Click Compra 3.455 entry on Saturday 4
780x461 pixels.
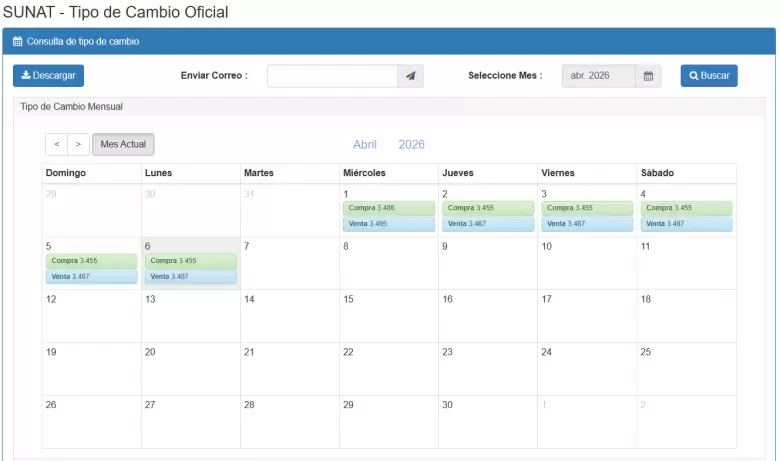pos(686,208)
